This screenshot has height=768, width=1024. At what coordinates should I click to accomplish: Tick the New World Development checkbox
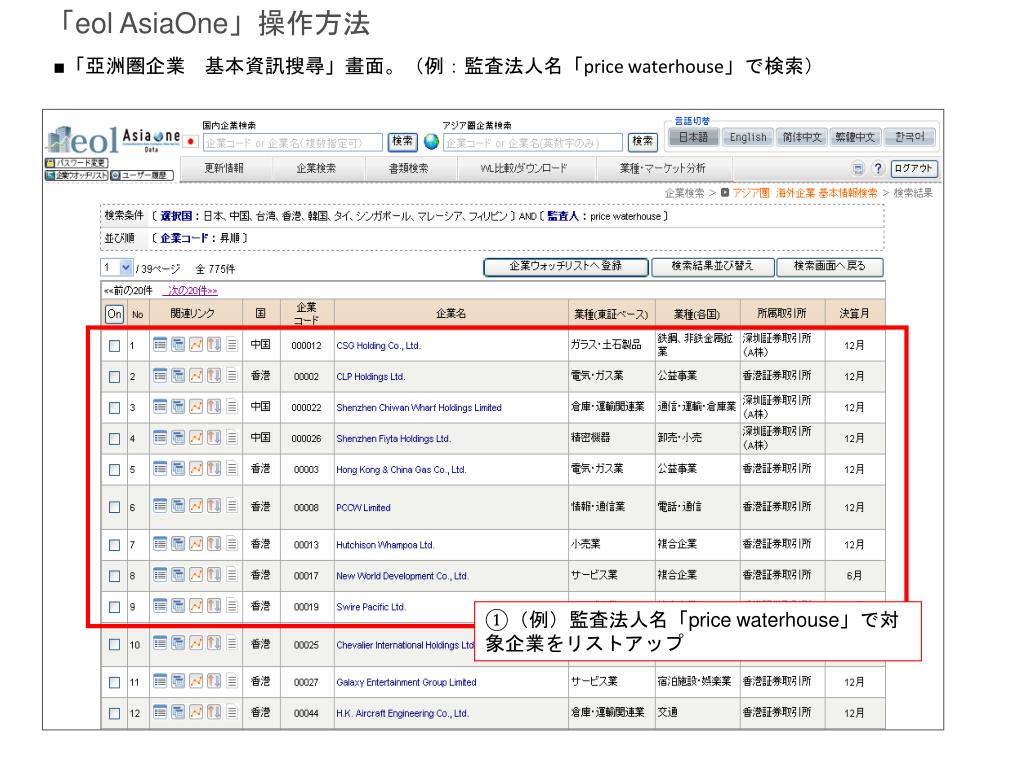click(x=115, y=576)
